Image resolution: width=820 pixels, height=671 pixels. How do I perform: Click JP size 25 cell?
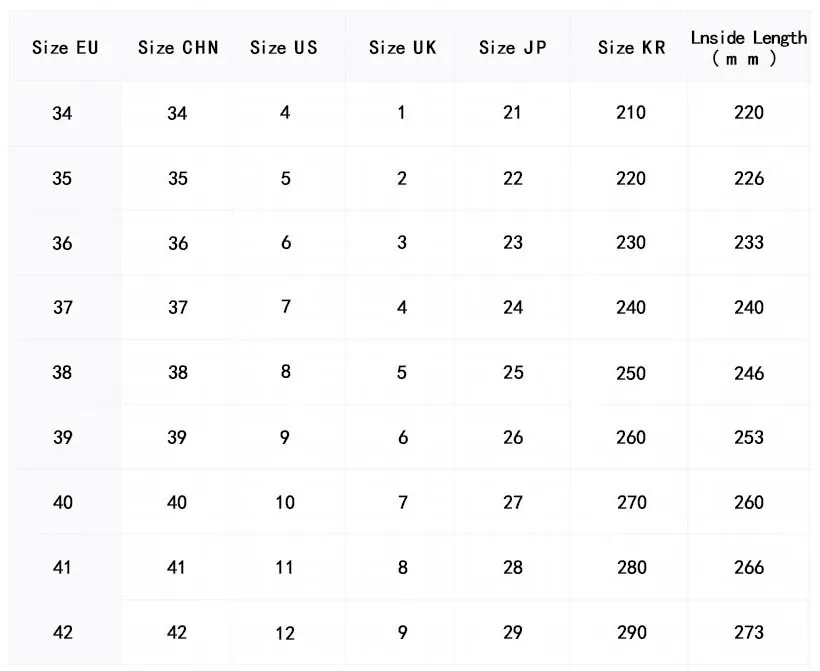coord(513,373)
